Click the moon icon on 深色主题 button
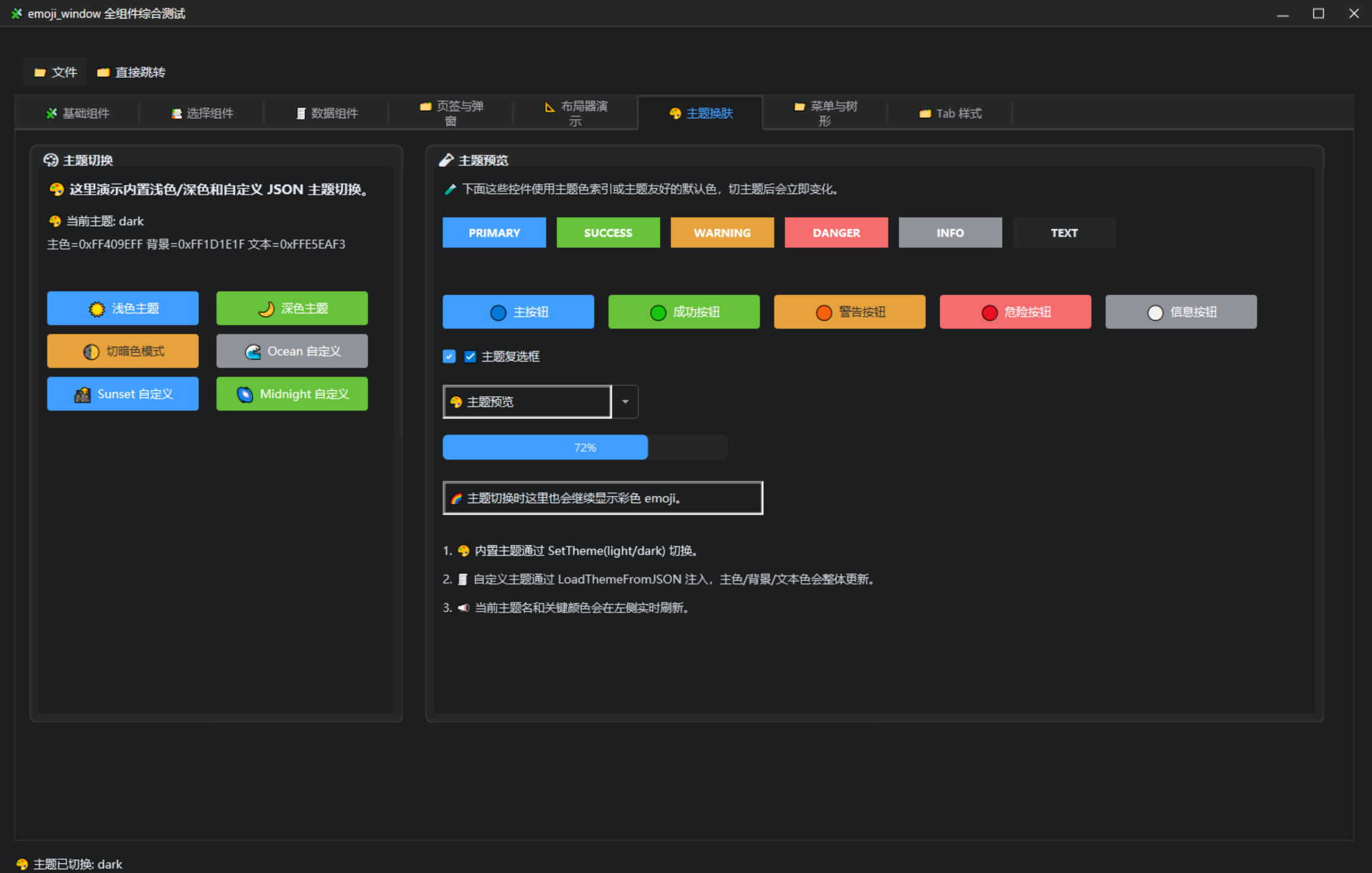 tap(266, 309)
